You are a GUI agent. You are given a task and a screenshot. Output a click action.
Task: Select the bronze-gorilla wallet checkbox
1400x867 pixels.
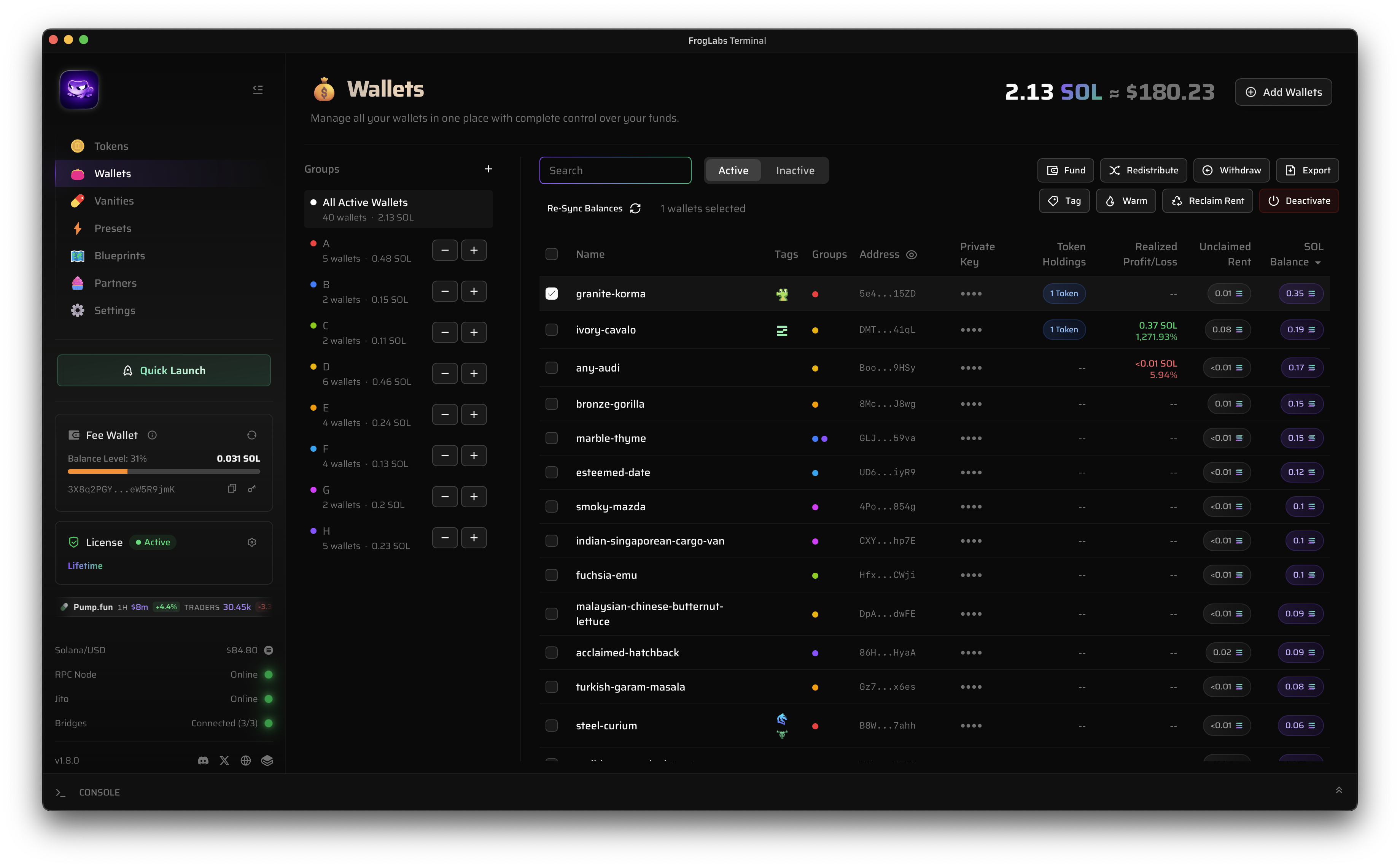coord(551,404)
